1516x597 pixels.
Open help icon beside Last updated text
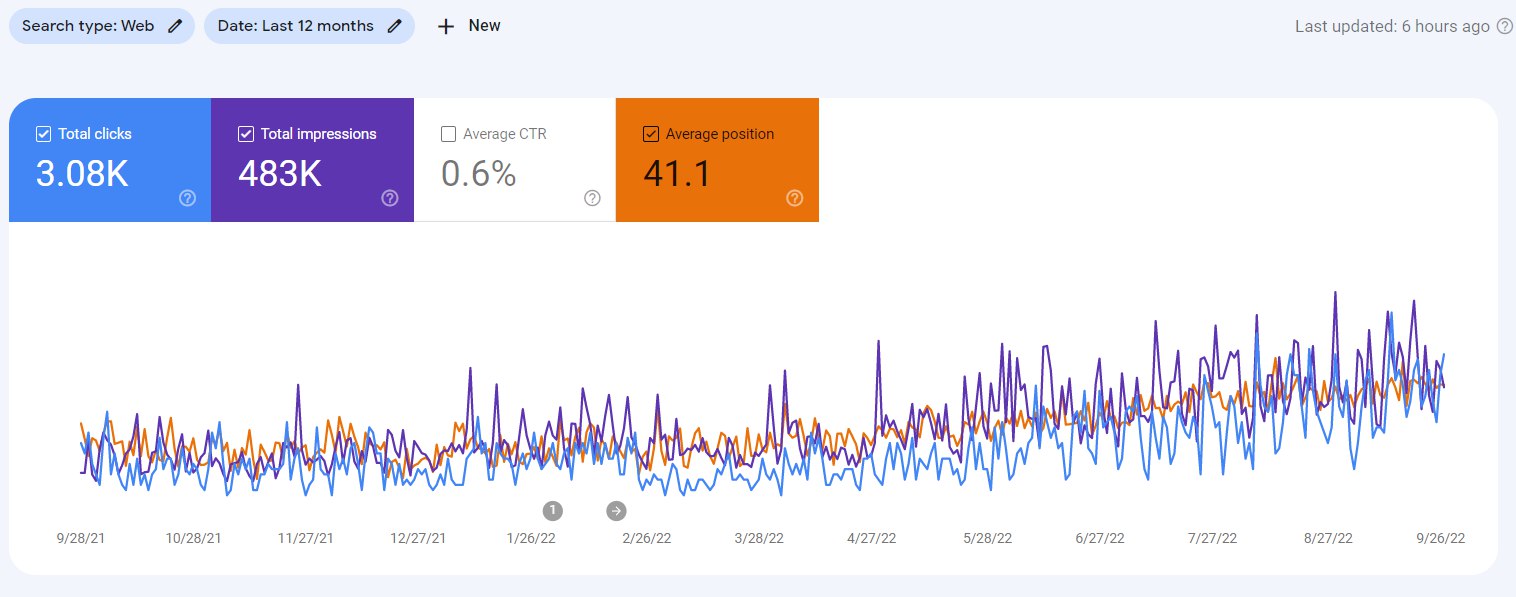click(1504, 27)
